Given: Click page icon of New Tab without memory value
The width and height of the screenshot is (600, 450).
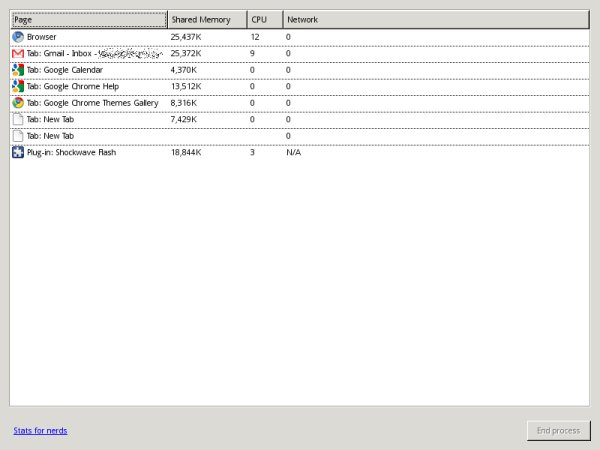Looking at the screenshot, I should click(x=18, y=136).
